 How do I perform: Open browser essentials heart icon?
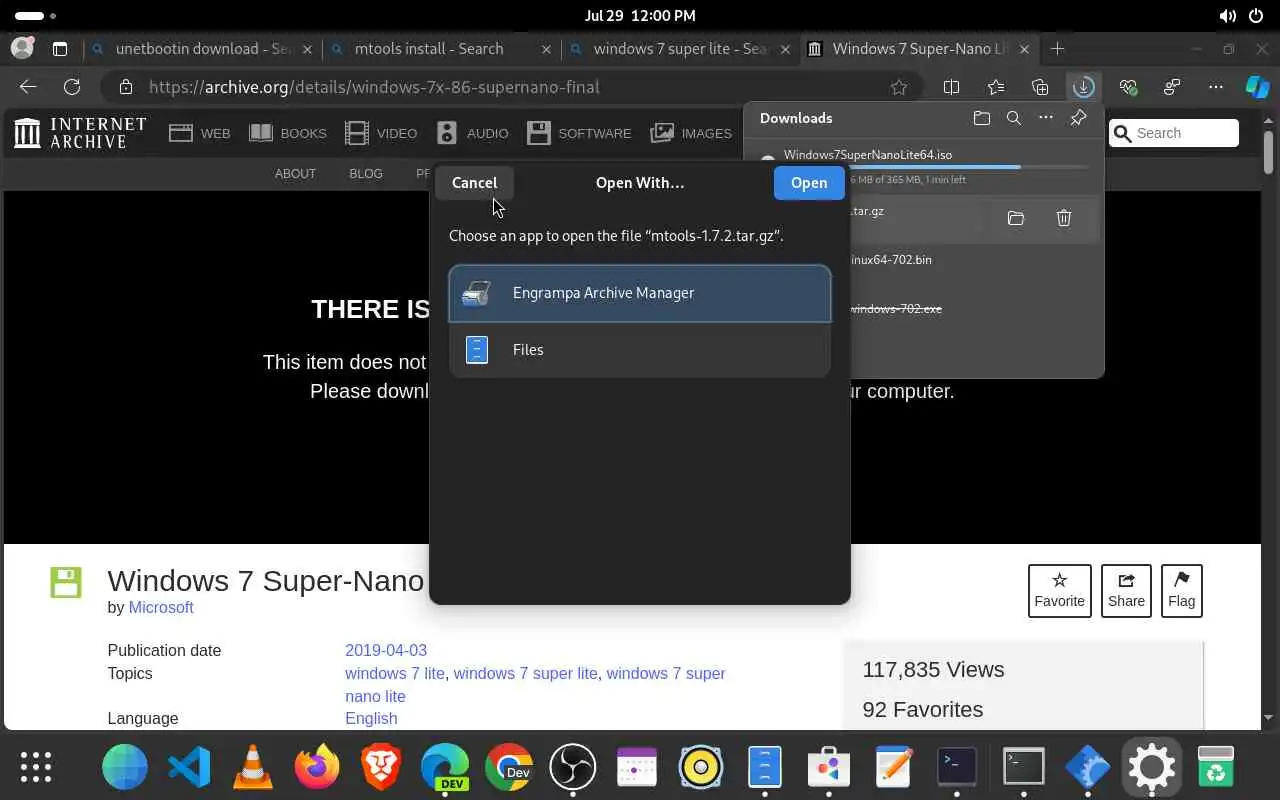1129,87
